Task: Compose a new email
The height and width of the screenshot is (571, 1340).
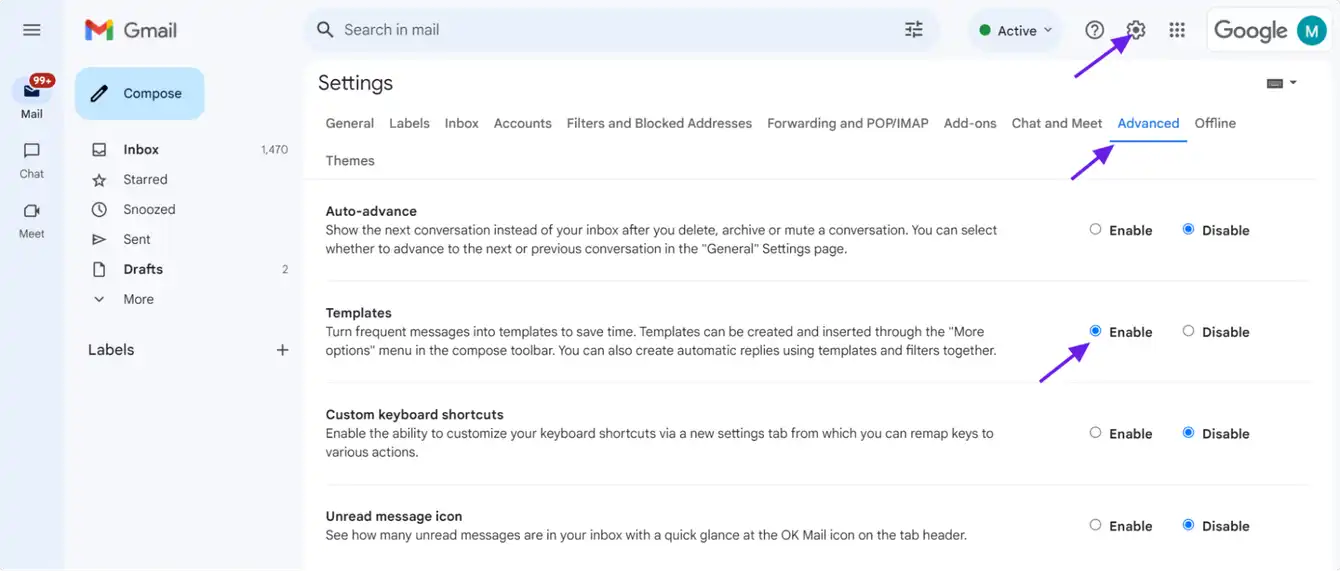Action: click(x=140, y=93)
